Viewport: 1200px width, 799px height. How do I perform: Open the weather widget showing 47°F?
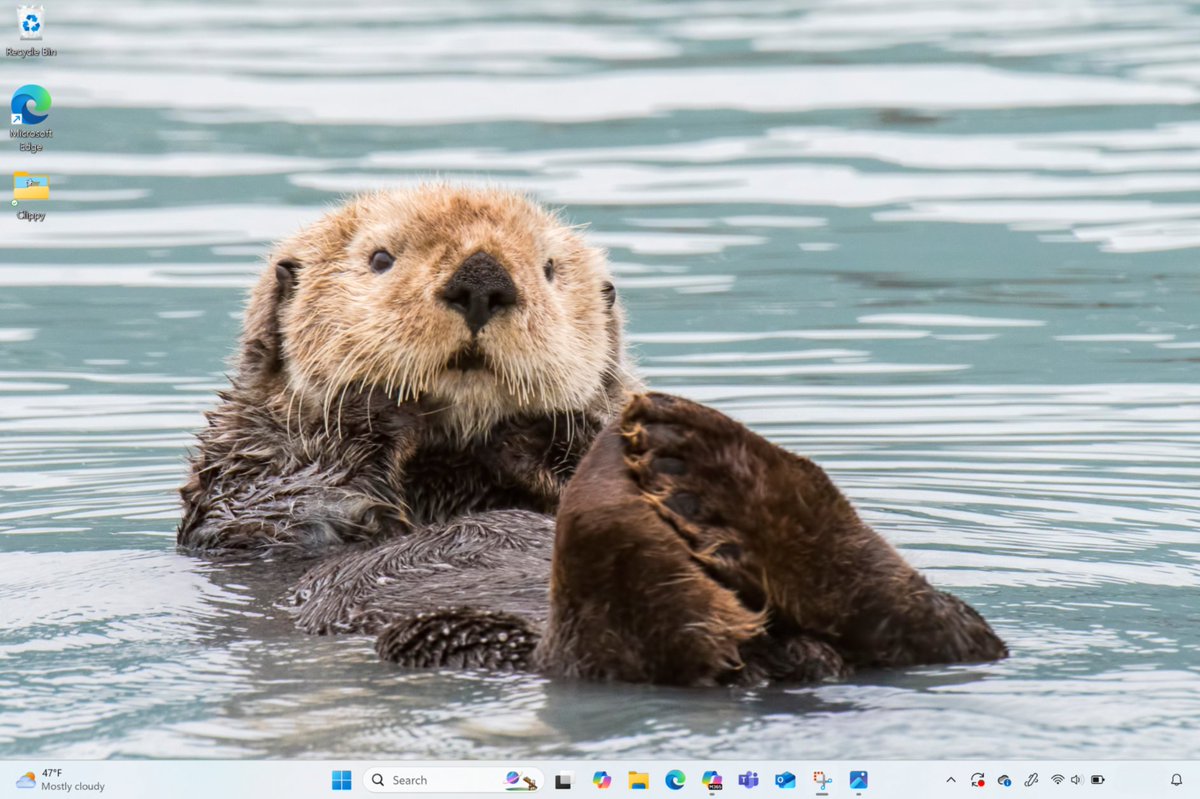(x=60, y=780)
